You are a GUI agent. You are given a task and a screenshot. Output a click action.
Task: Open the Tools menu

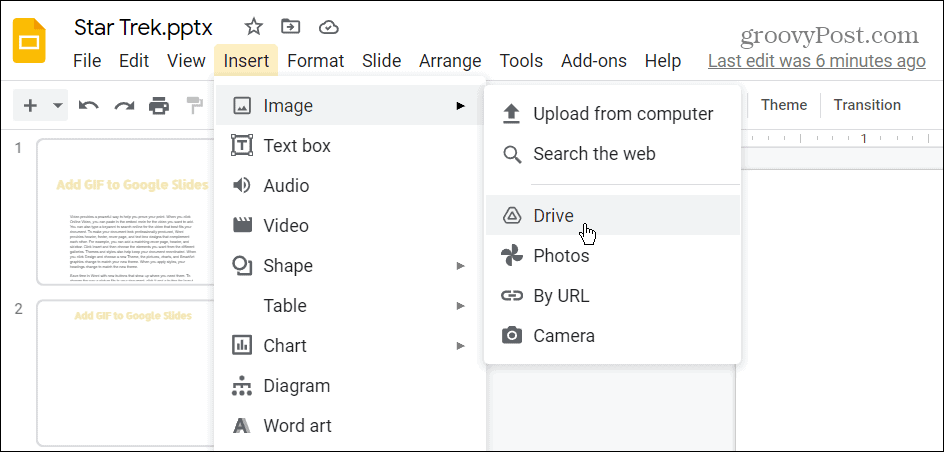point(521,61)
